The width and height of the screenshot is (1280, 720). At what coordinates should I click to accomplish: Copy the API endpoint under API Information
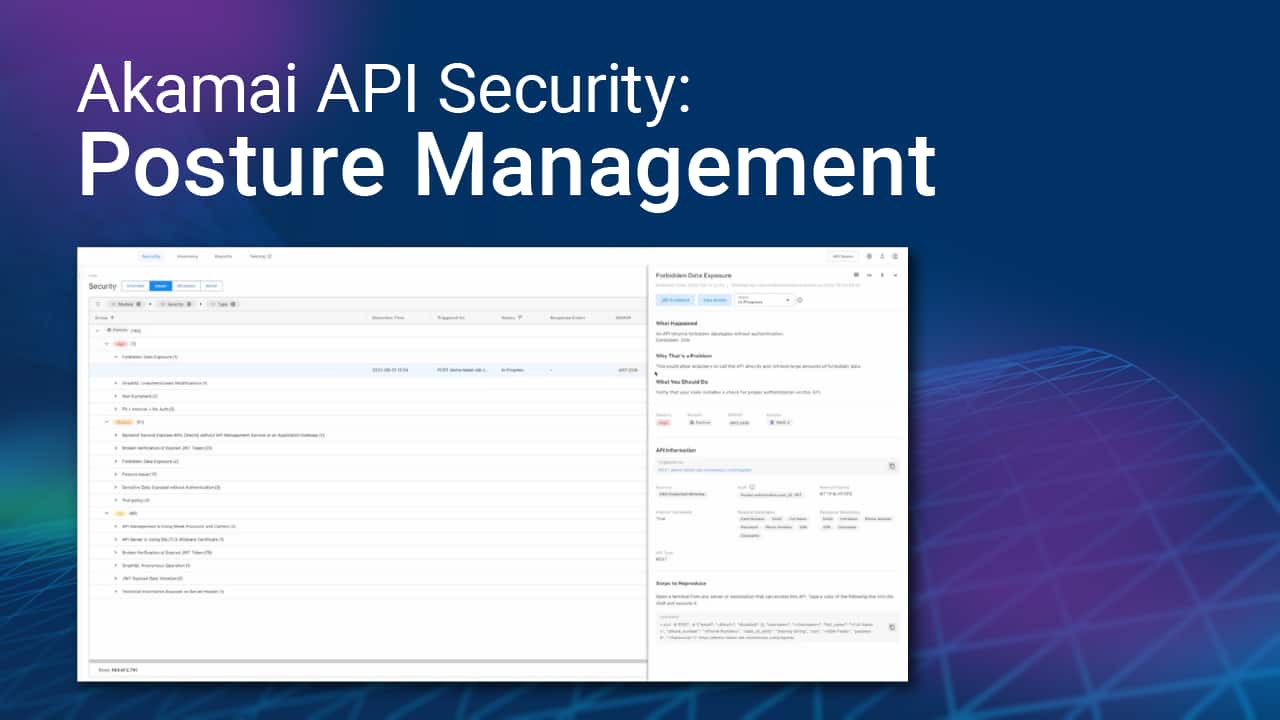click(x=892, y=466)
